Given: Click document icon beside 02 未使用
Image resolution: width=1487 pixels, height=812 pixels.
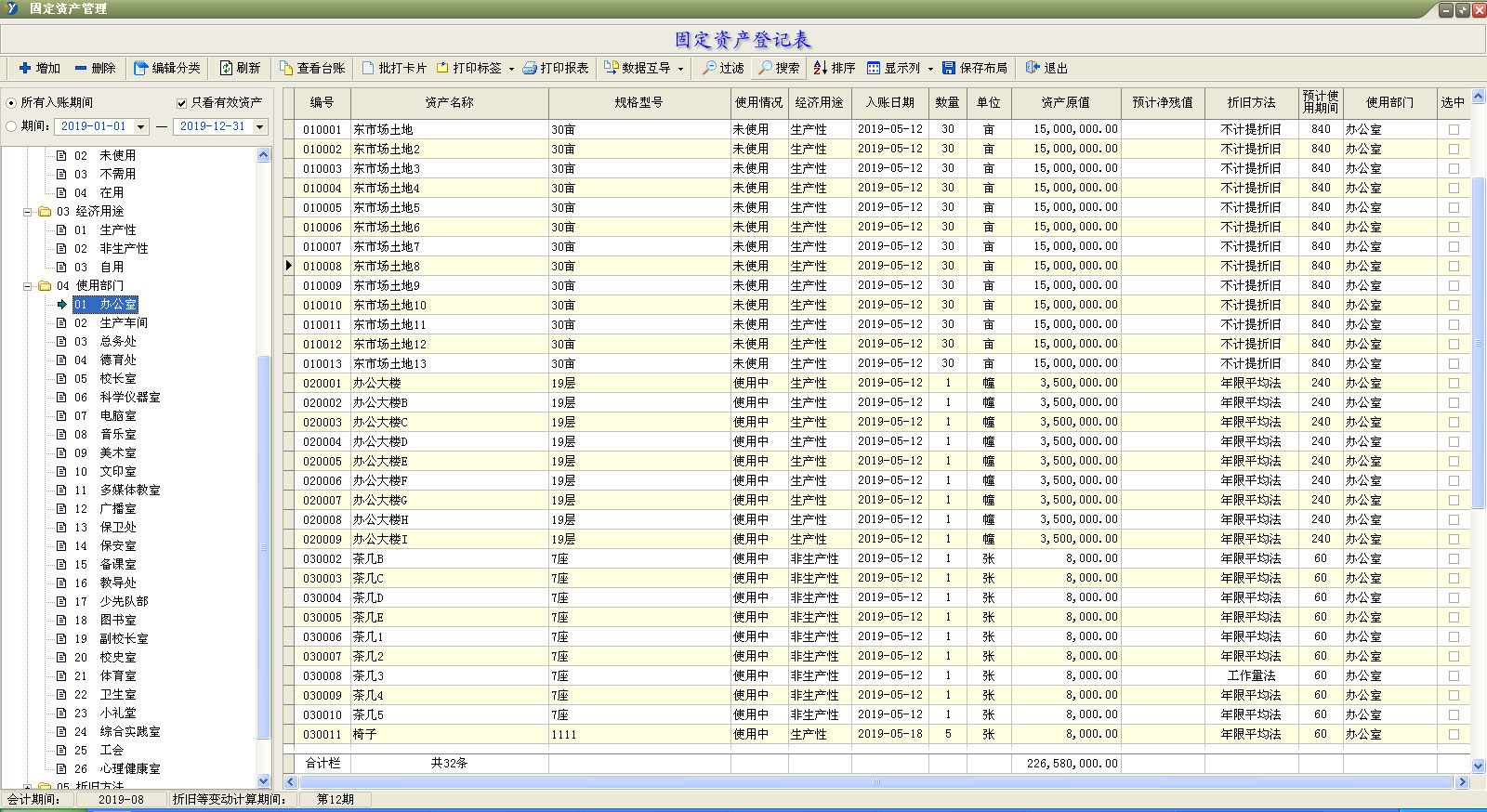Looking at the screenshot, I should tap(61, 155).
